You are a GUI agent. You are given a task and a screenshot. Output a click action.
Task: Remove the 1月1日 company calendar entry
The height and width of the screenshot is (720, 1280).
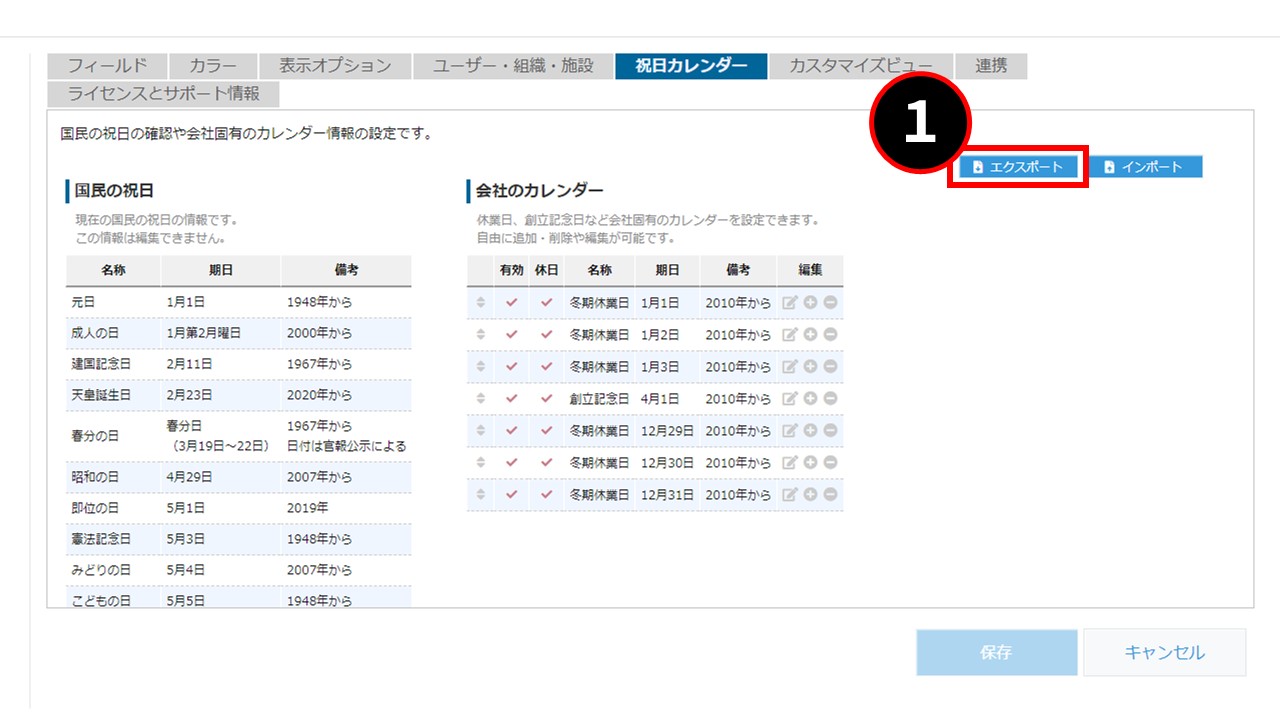(x=830, y=303)
